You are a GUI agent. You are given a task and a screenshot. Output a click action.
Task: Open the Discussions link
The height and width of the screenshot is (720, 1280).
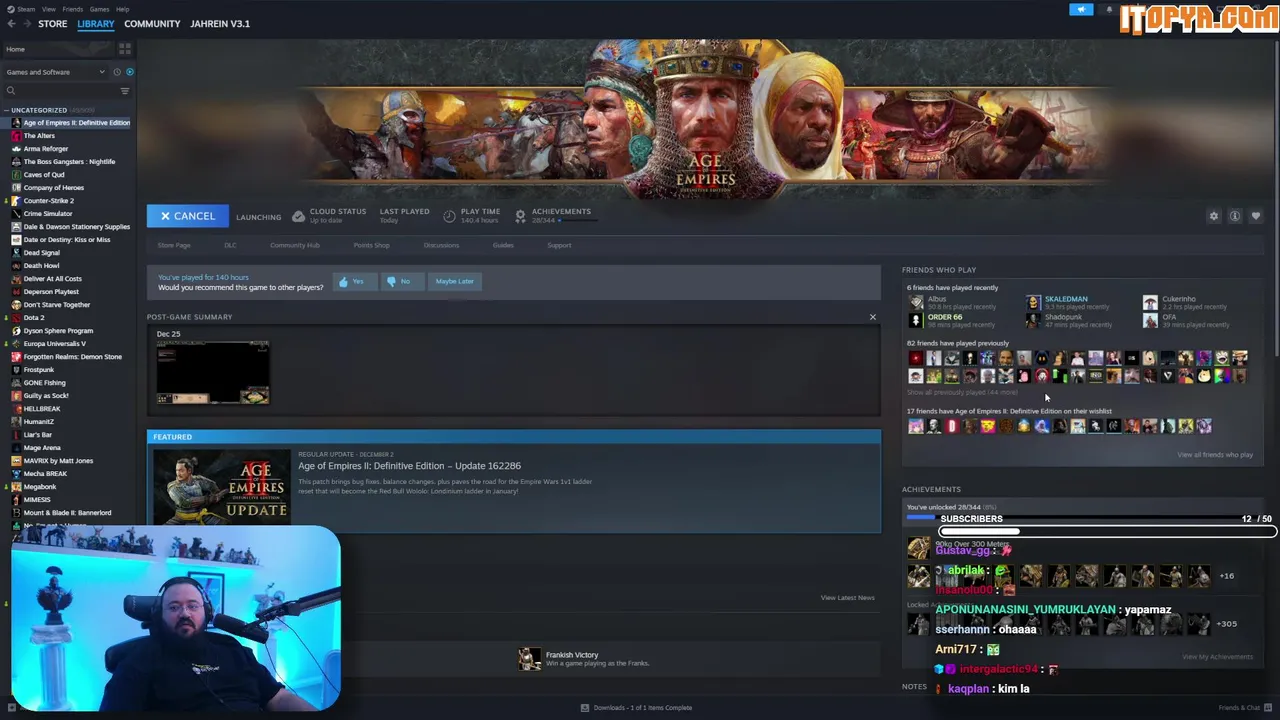tap(441, 245)
